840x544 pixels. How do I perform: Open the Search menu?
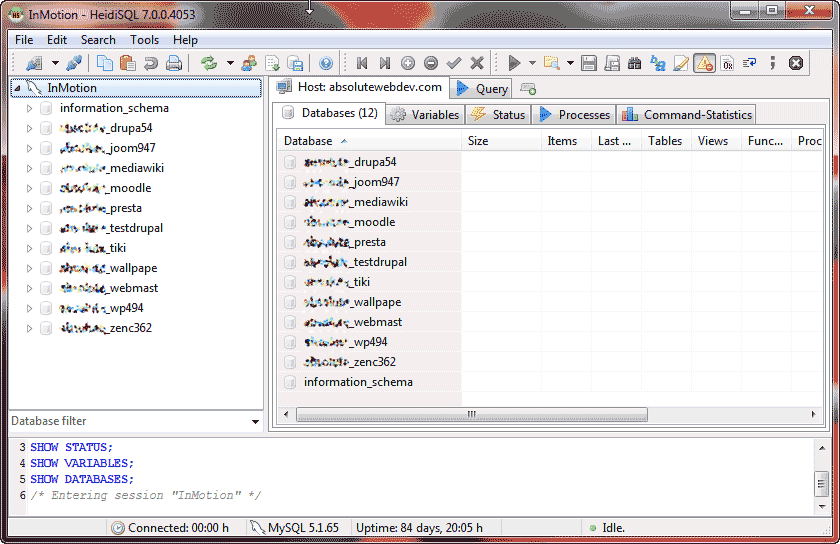click(98, 40)
